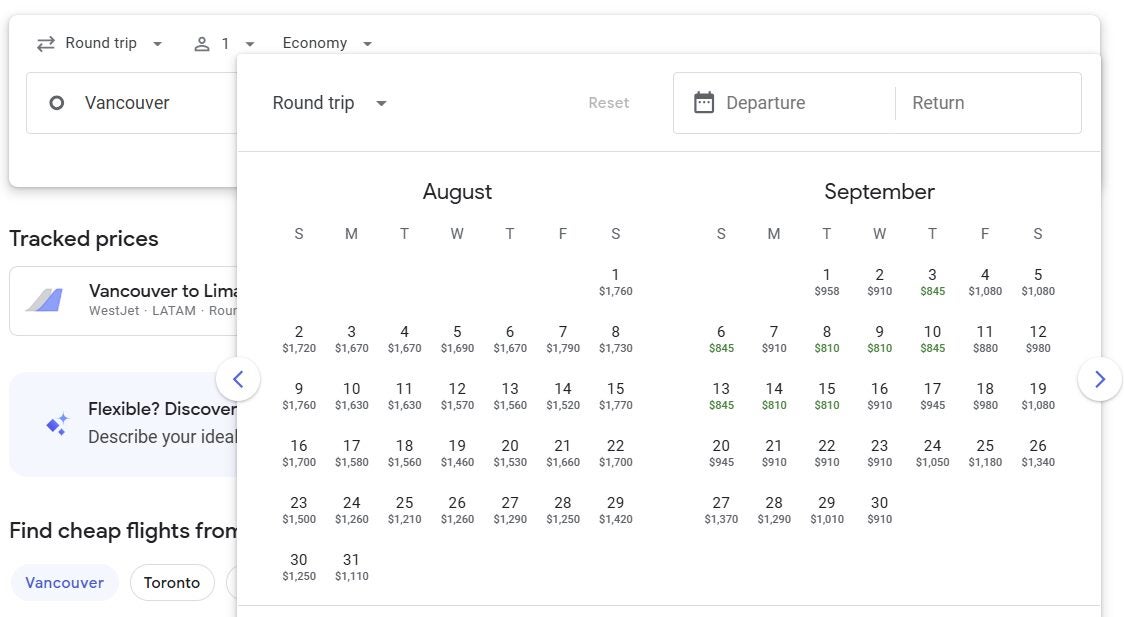Pick August 31 priced at $1,110

tap(351, 567)
